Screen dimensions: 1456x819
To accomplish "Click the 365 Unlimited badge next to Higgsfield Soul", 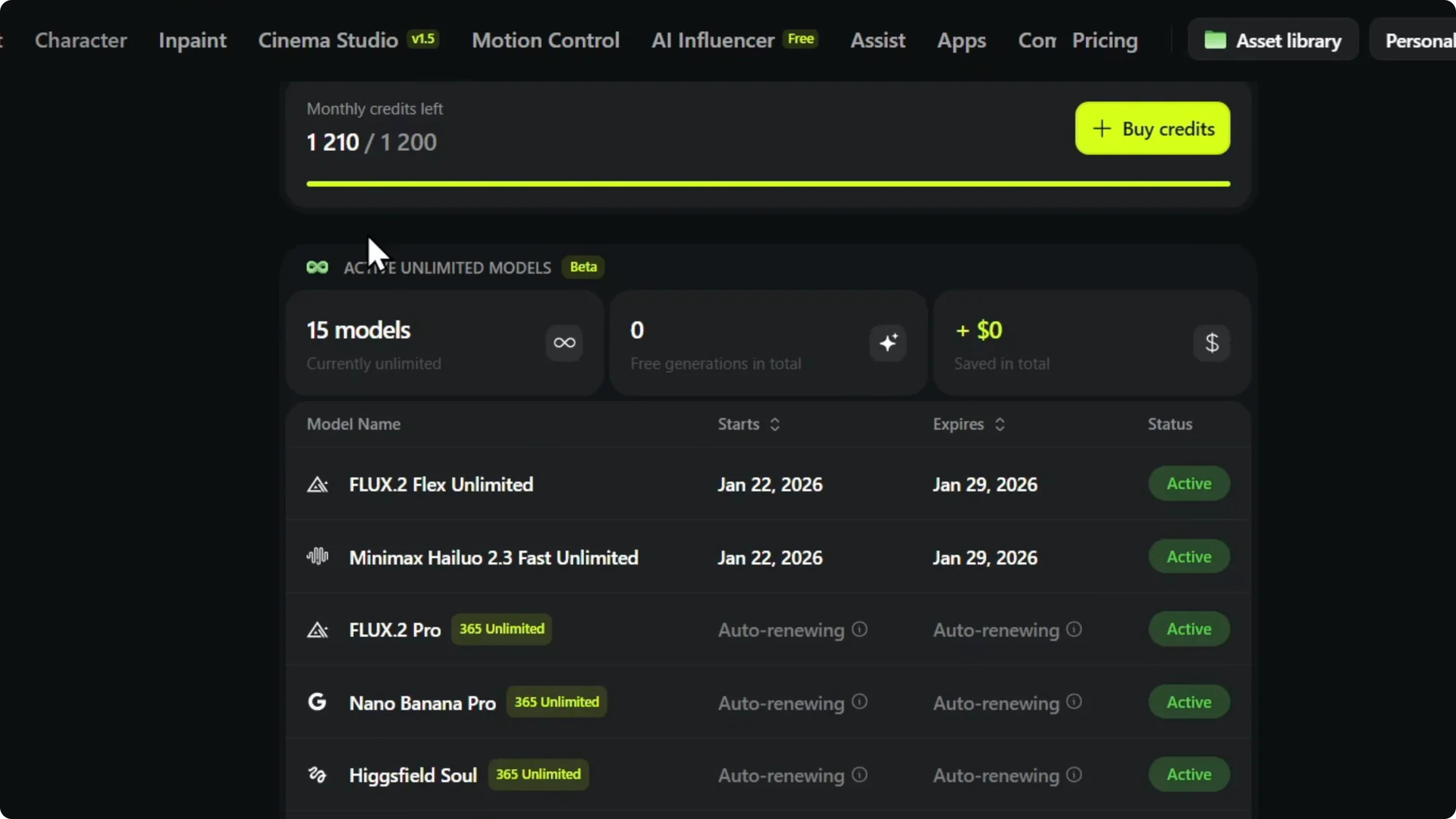I will (538, 774).
